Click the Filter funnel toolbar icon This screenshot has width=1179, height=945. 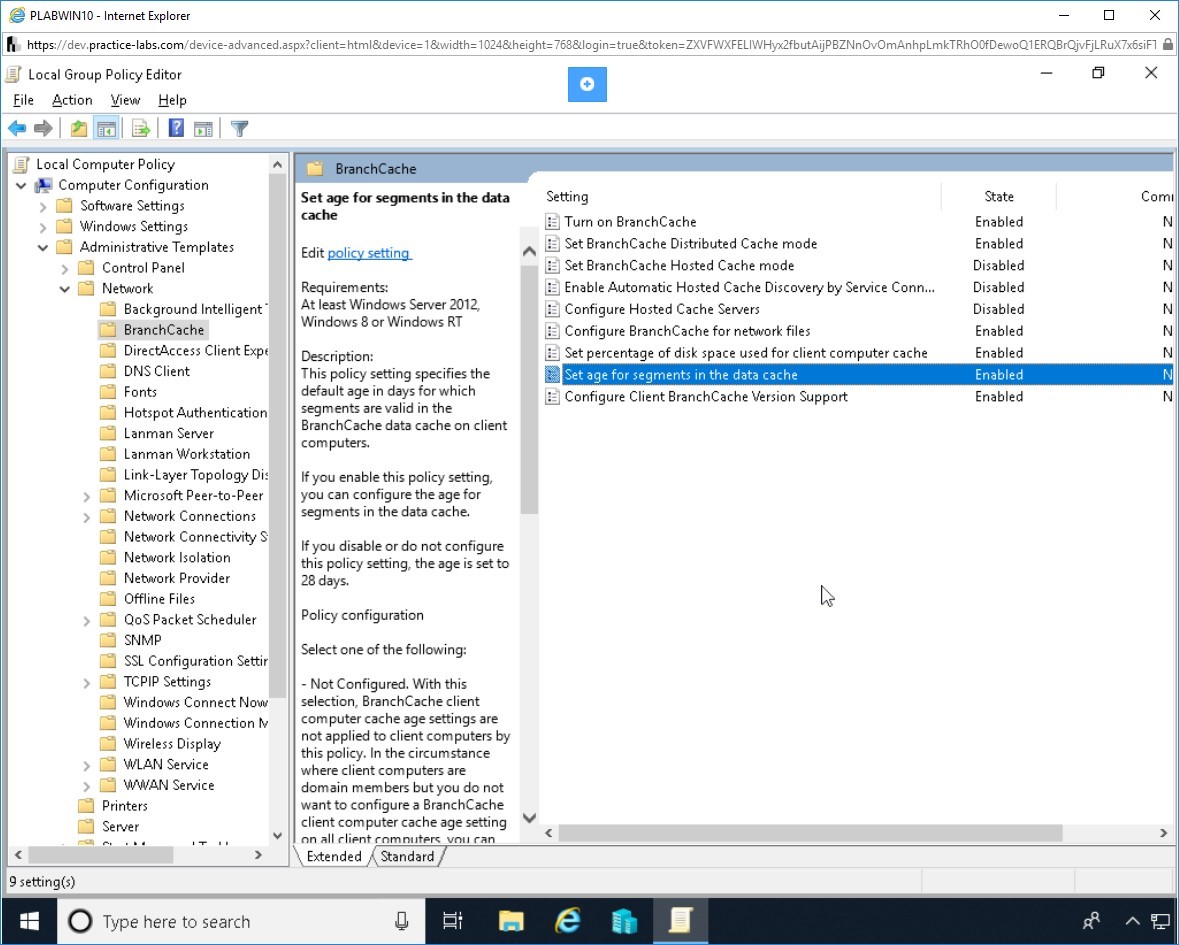(239, 129)
